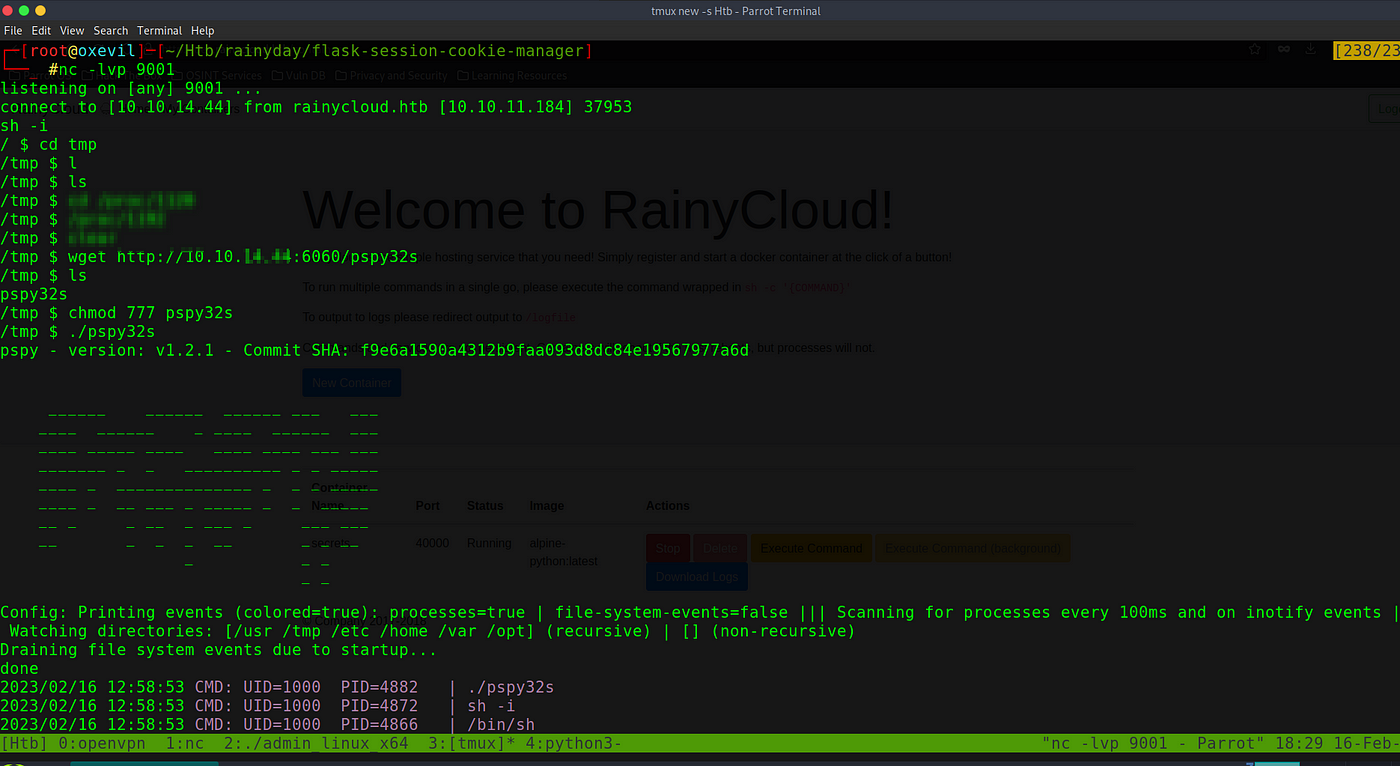Click the red close window dot
This screenshot has width=1400, height=766.
tap(10, 10)
